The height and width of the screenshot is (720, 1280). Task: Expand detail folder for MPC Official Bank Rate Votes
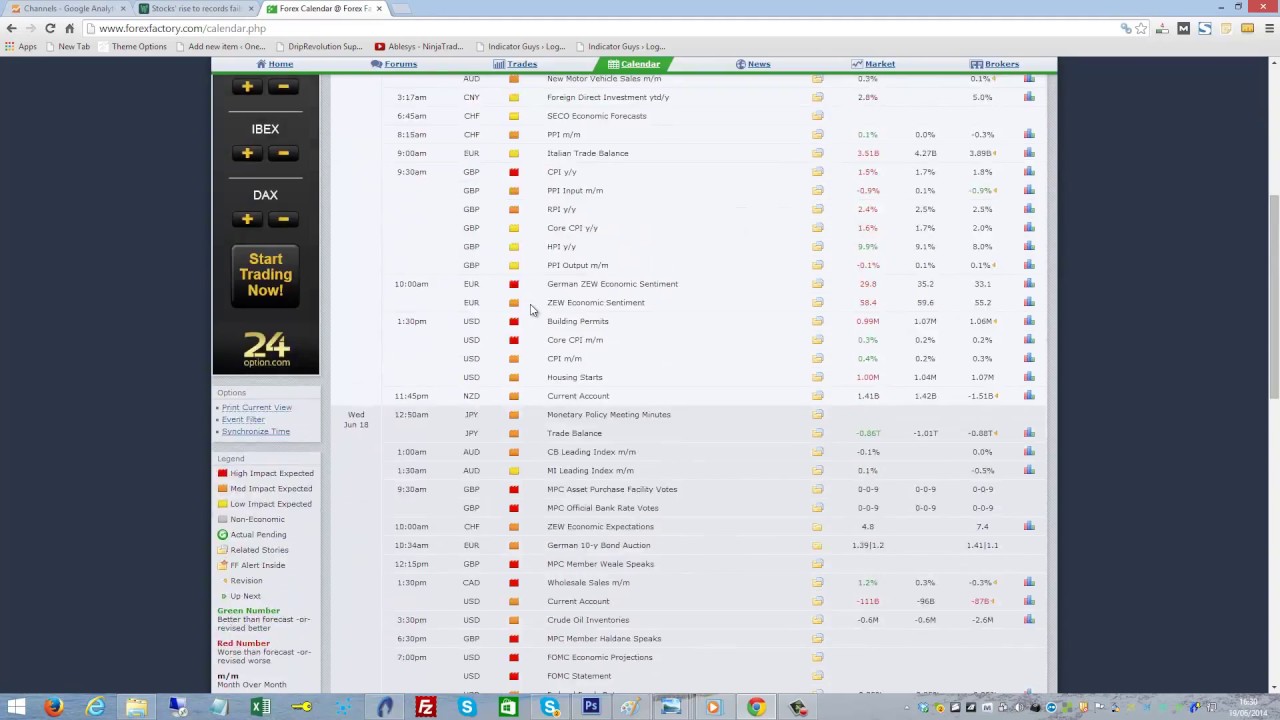coord(817,508)
